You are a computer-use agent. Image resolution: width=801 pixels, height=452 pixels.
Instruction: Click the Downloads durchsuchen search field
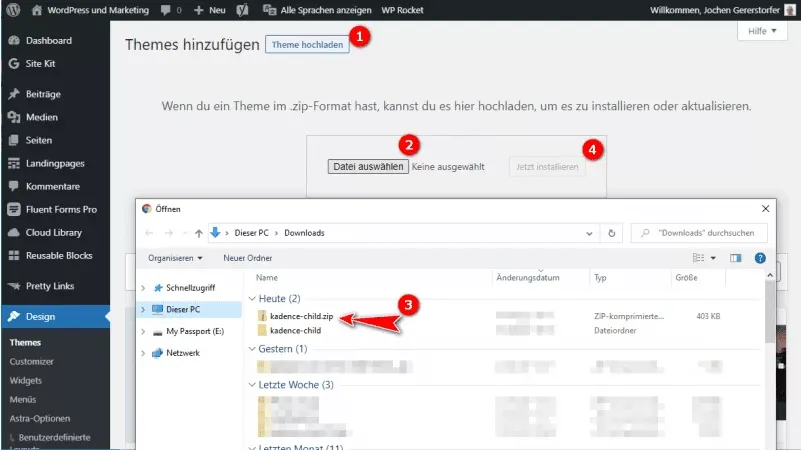(x=699, y=233)
